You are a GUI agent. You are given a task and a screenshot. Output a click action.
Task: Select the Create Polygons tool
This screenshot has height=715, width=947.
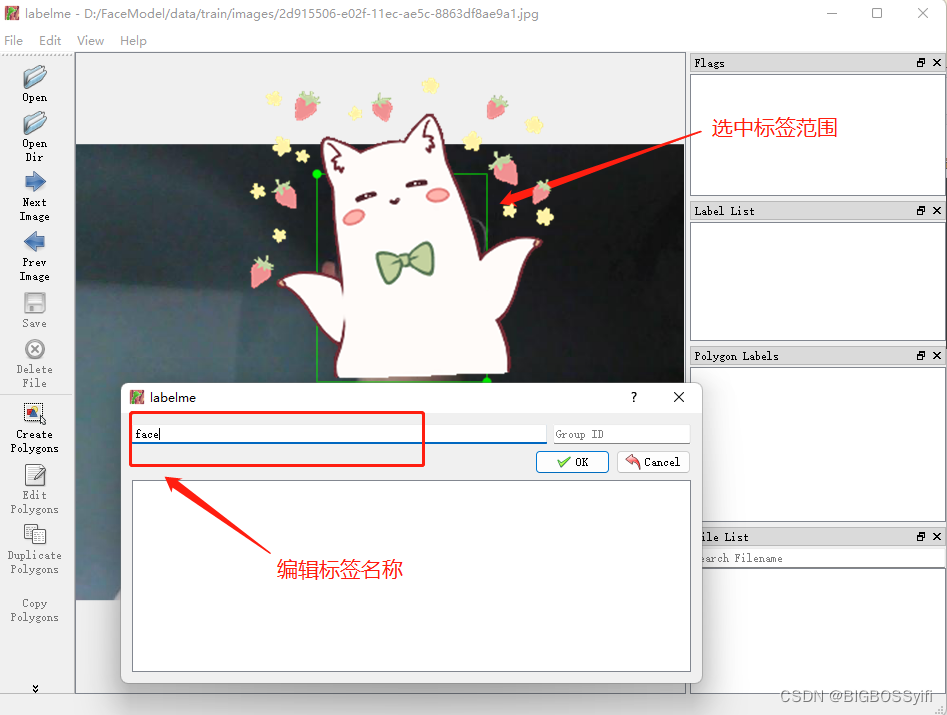[x=34, y=414]
